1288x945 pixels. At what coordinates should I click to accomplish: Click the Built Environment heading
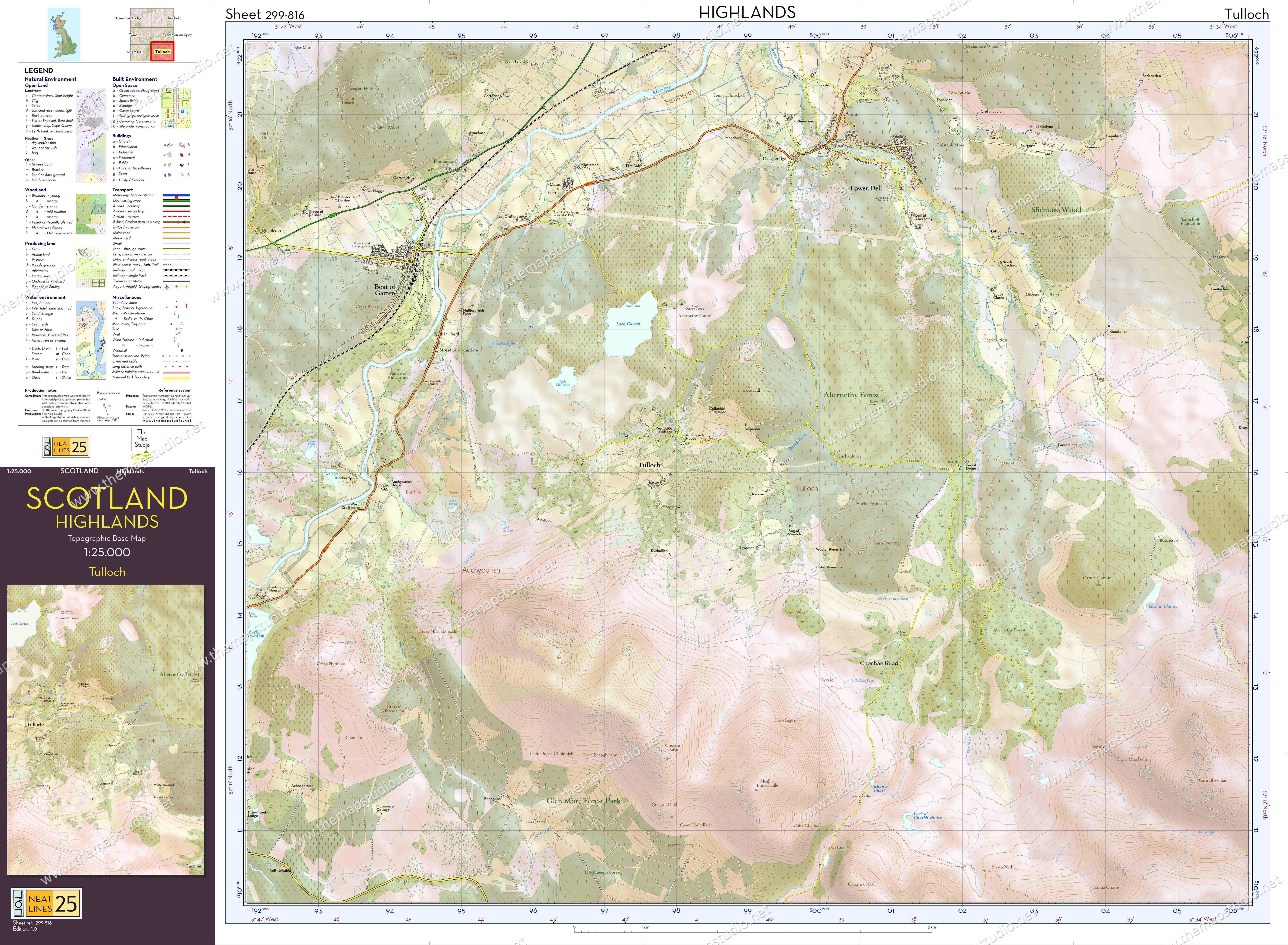click(135, 79)
